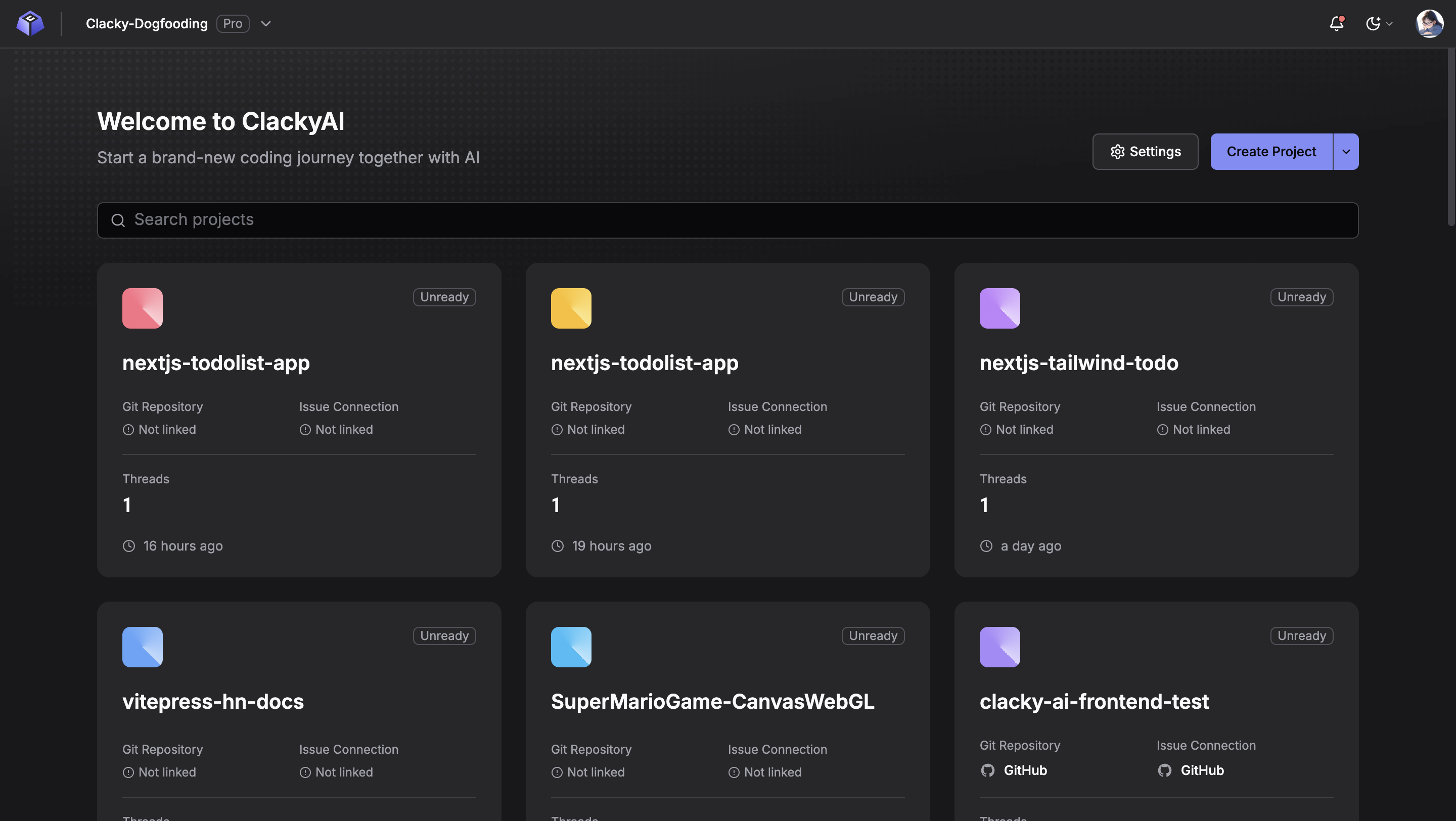Click the clock icon beside a day ago
The image size is (1456, 821).
tap(986, 546)
